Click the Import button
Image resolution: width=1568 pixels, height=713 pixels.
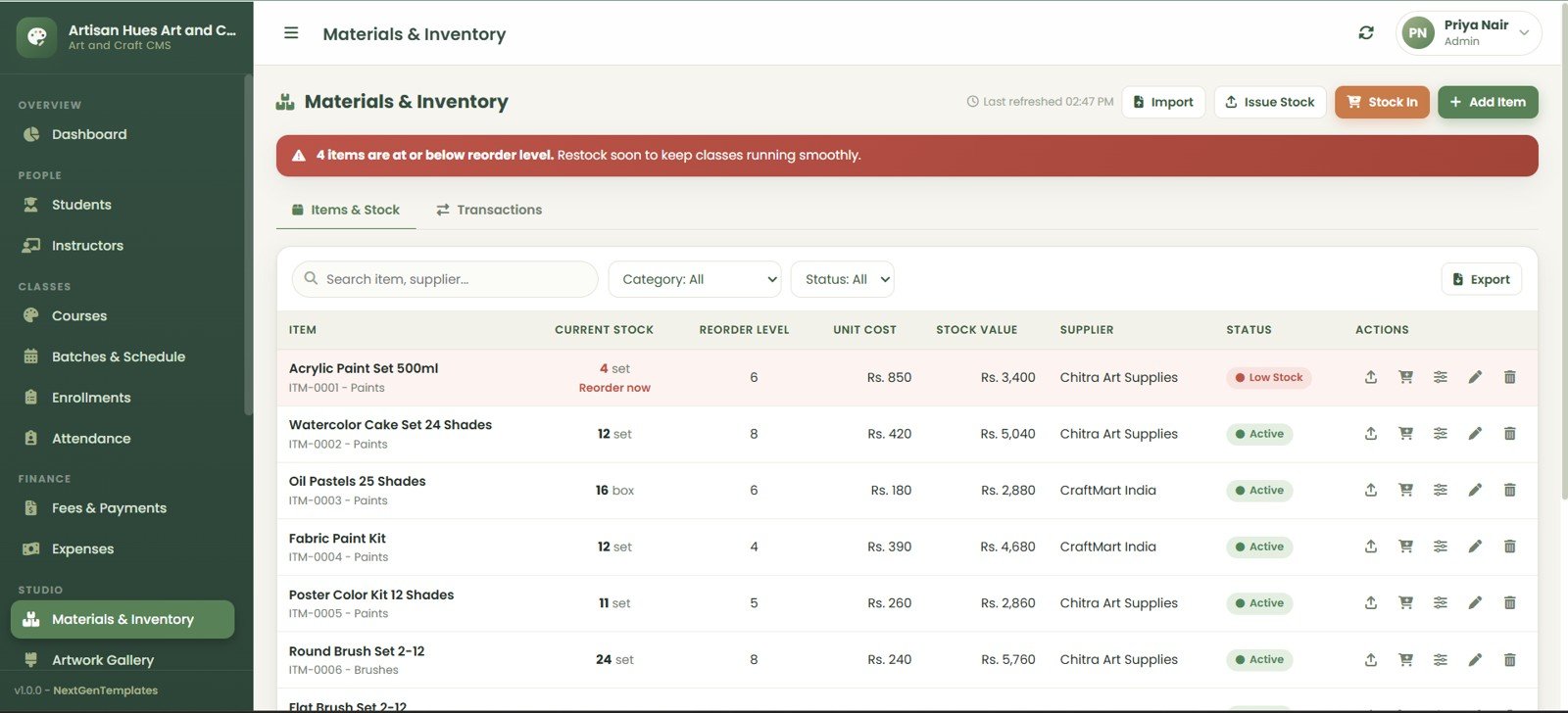pyautogui.click(x=1163, y=102)
